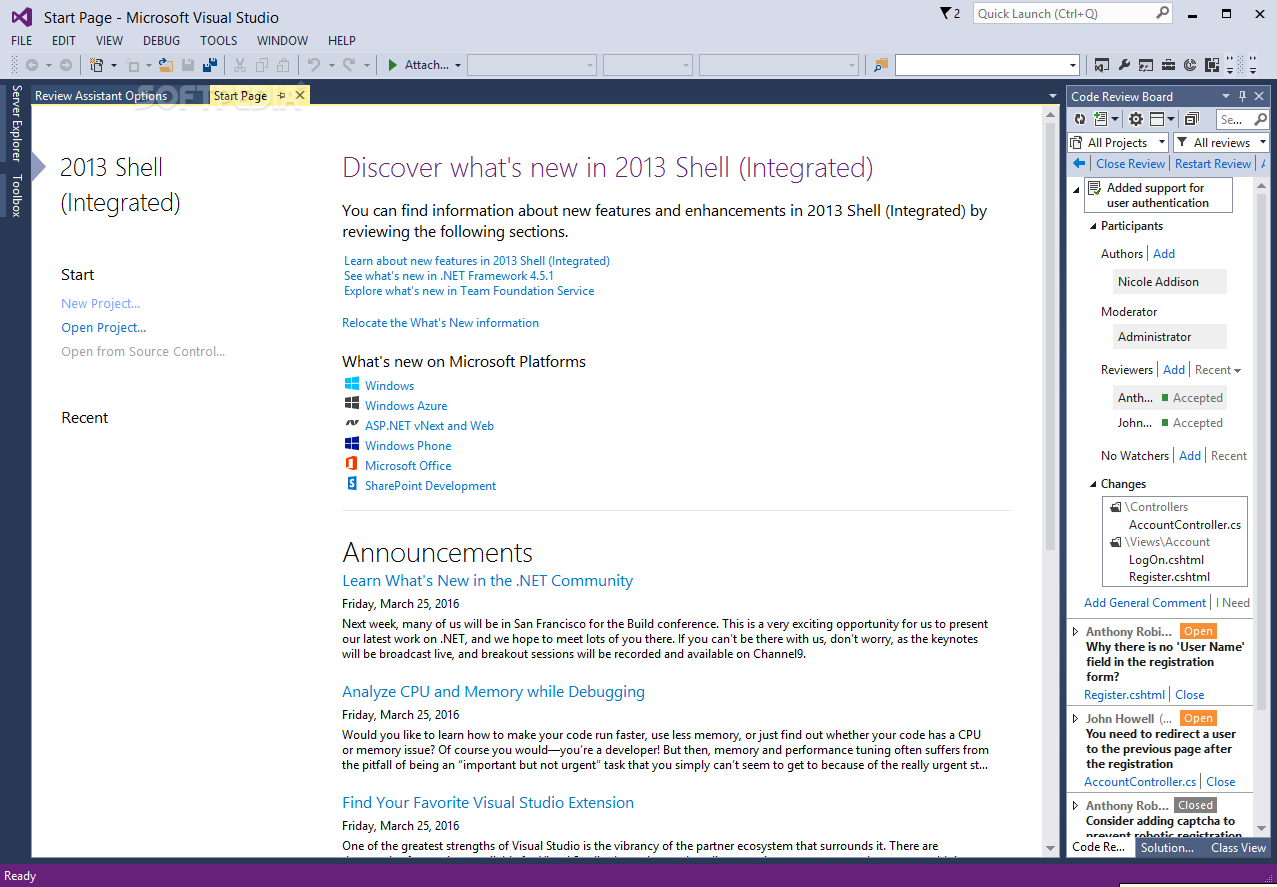
Task: Switch to the Class View tab
Action: click(x=1238, y=847)
